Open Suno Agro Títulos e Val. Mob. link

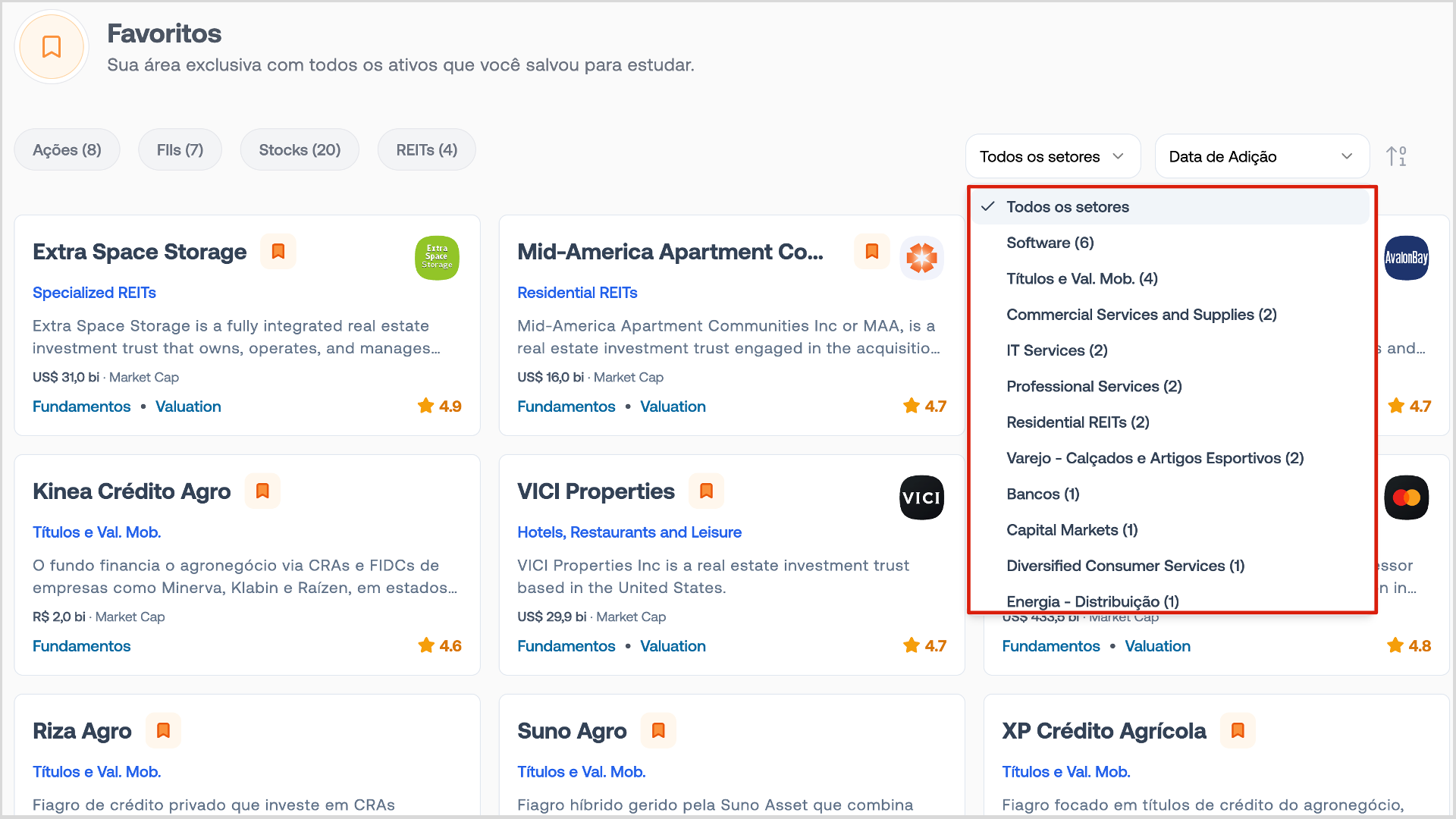coord(582,772)
